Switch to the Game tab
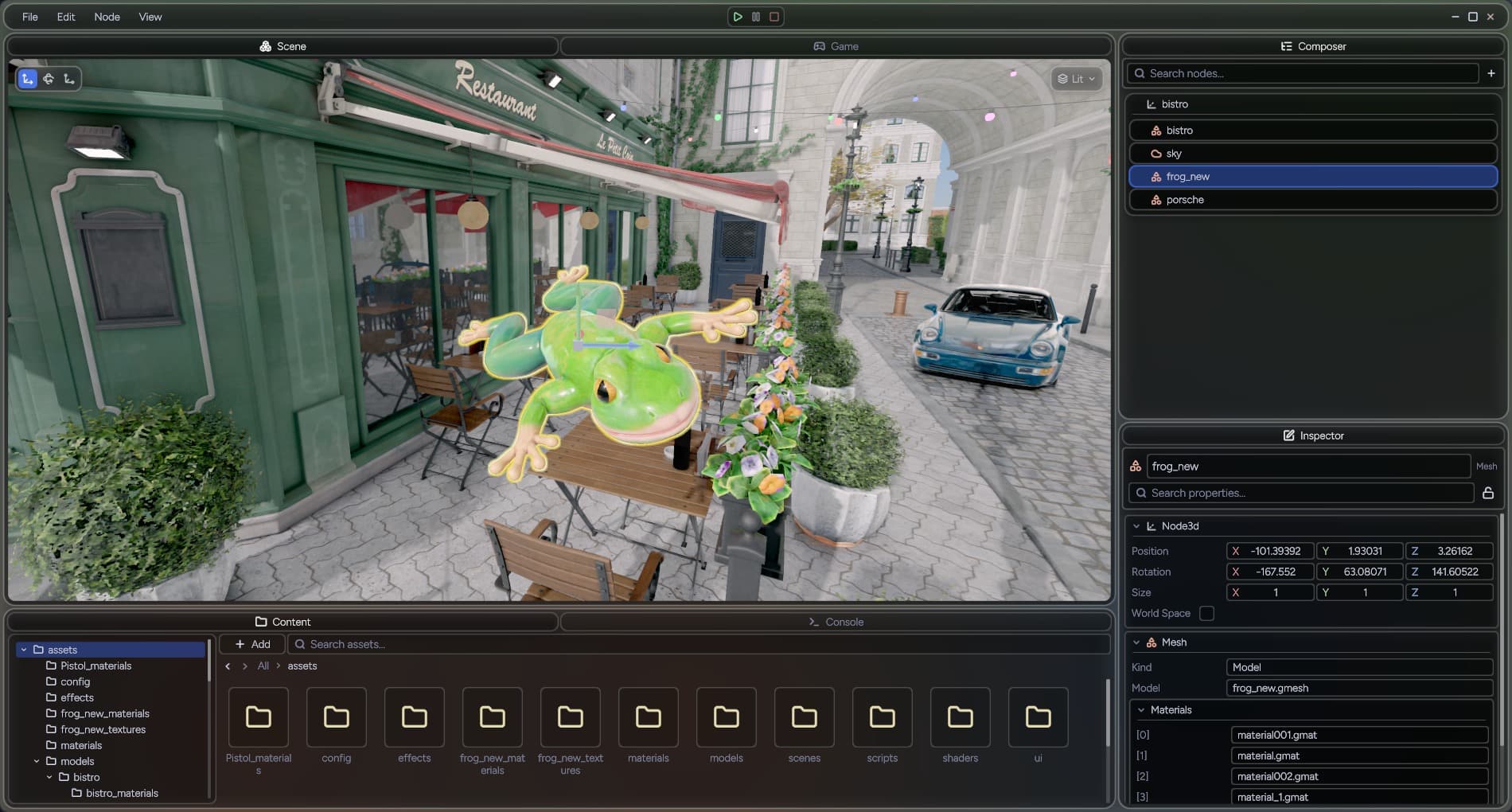 click(836, 46)
